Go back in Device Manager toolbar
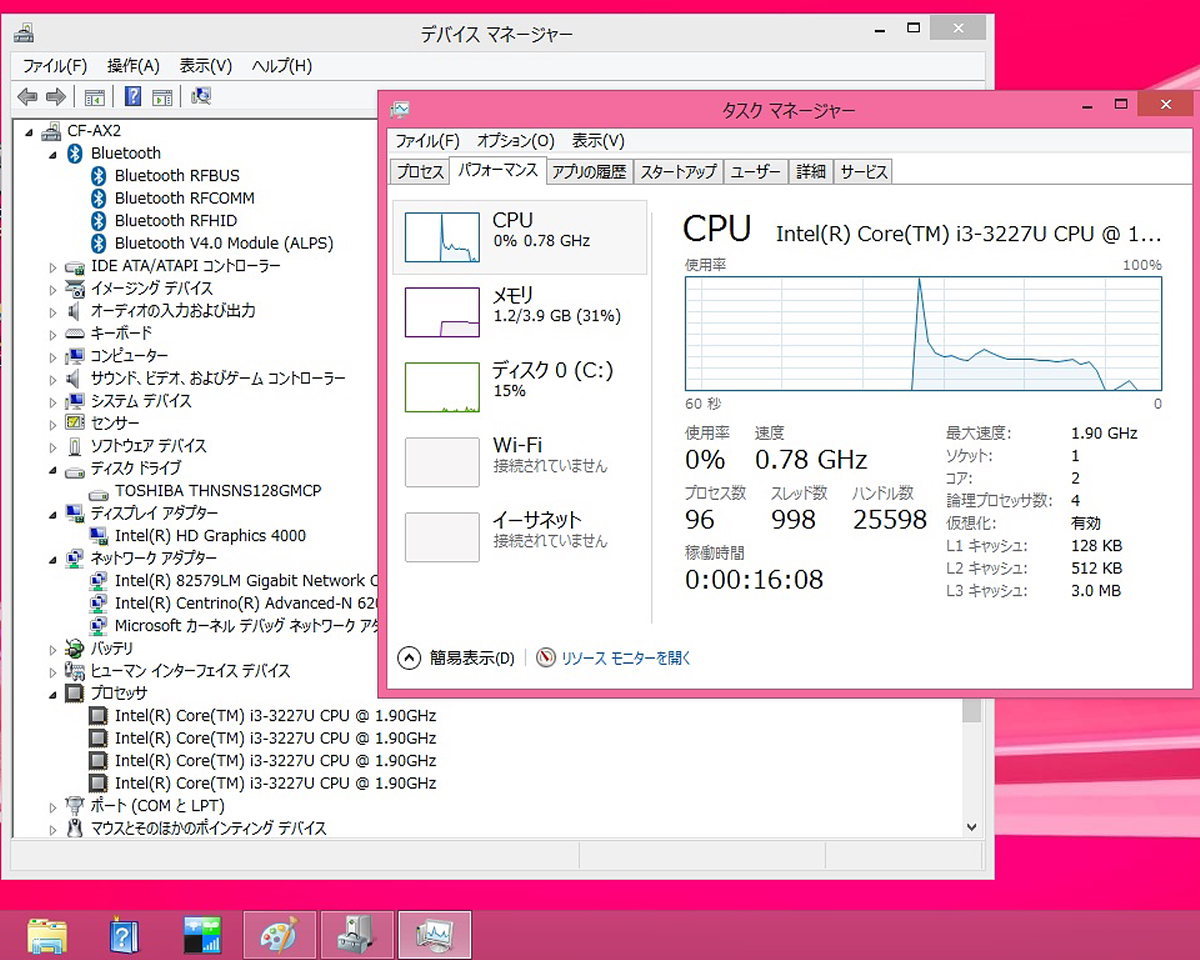This screenshot has width=1200, height=960. pos(28,97)
